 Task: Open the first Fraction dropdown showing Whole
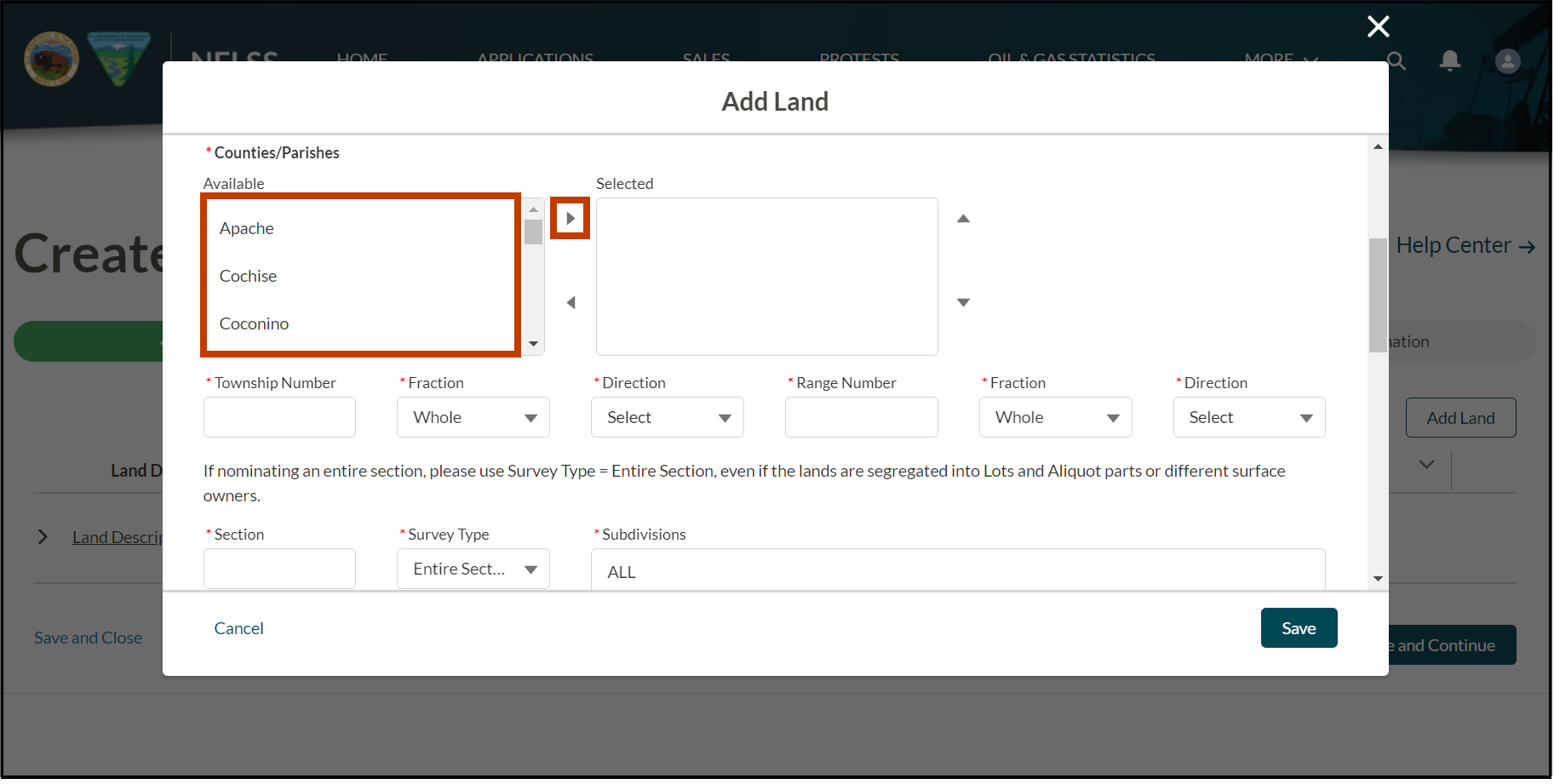(x=473, y=417)
